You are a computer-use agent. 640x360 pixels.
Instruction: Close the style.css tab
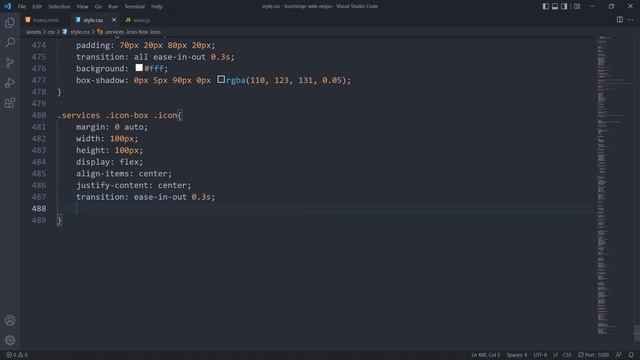[x=114, y=20]
